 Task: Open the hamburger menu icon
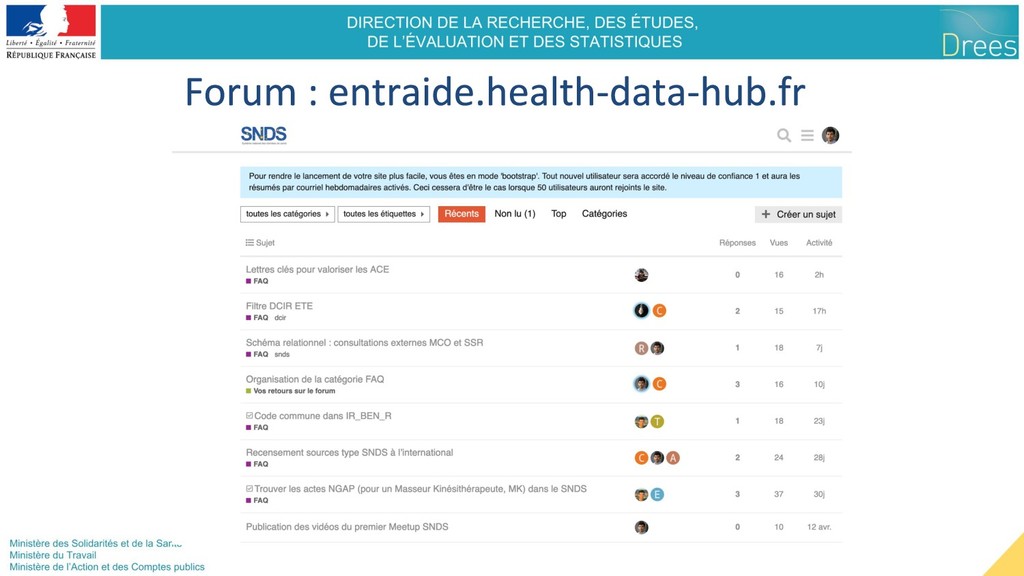[x=808, y=135]
